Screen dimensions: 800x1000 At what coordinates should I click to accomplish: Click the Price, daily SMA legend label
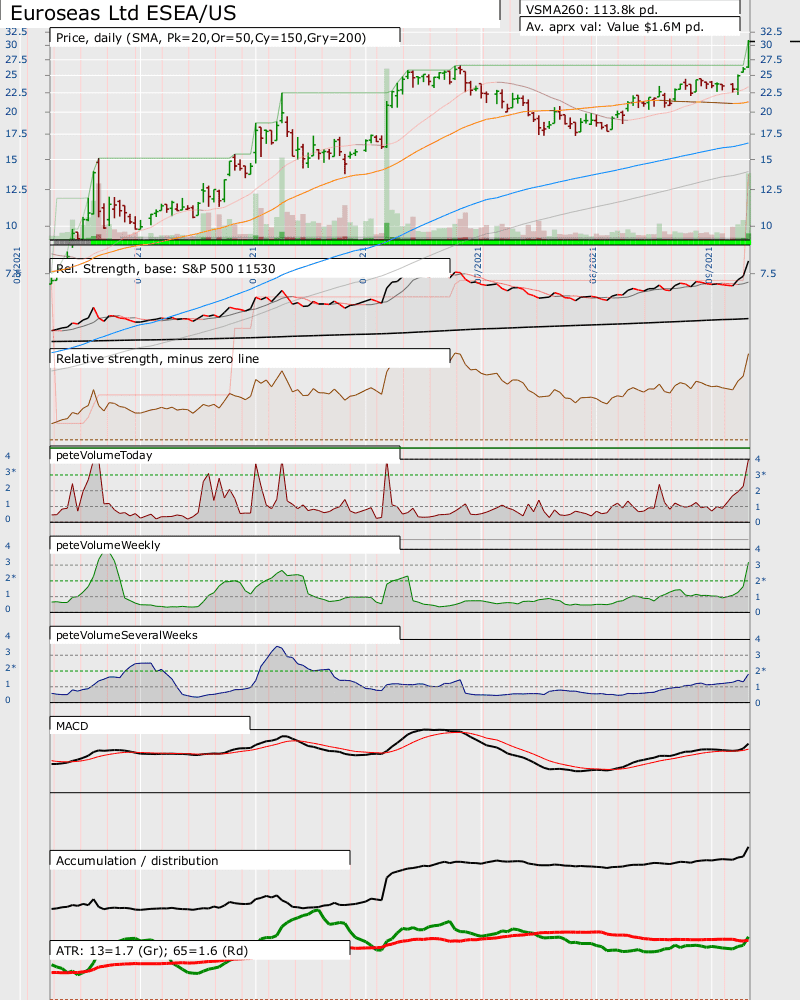pos(211,38)
